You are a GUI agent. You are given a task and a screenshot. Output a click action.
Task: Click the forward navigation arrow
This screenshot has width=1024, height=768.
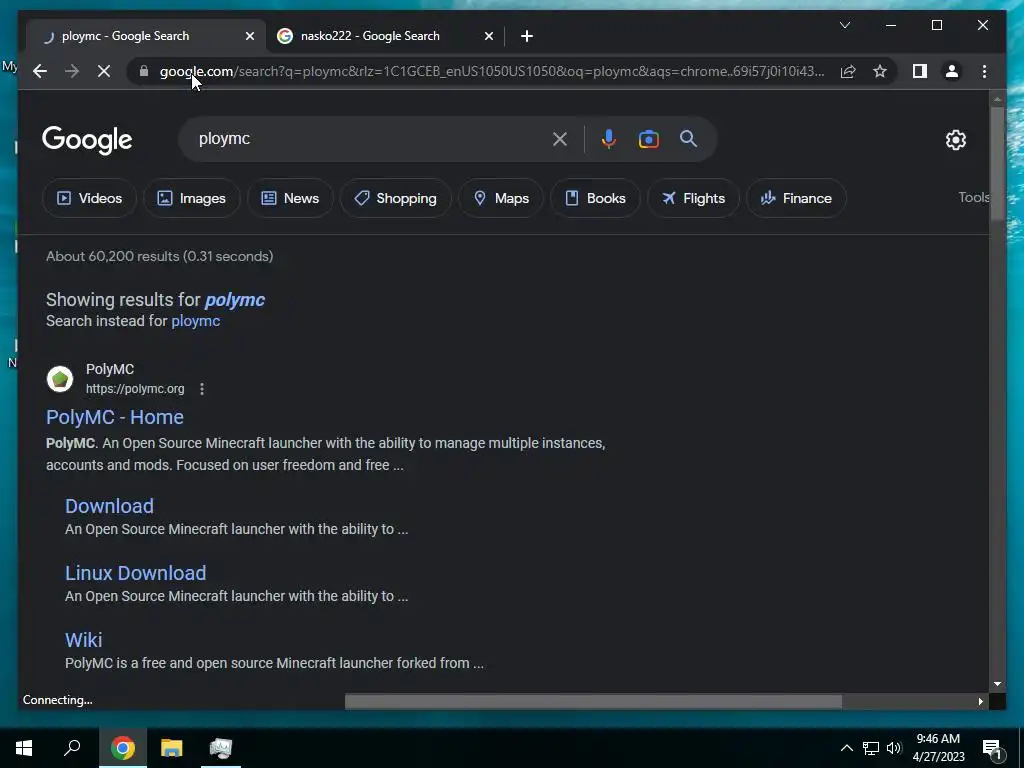(x=72, y=71)
